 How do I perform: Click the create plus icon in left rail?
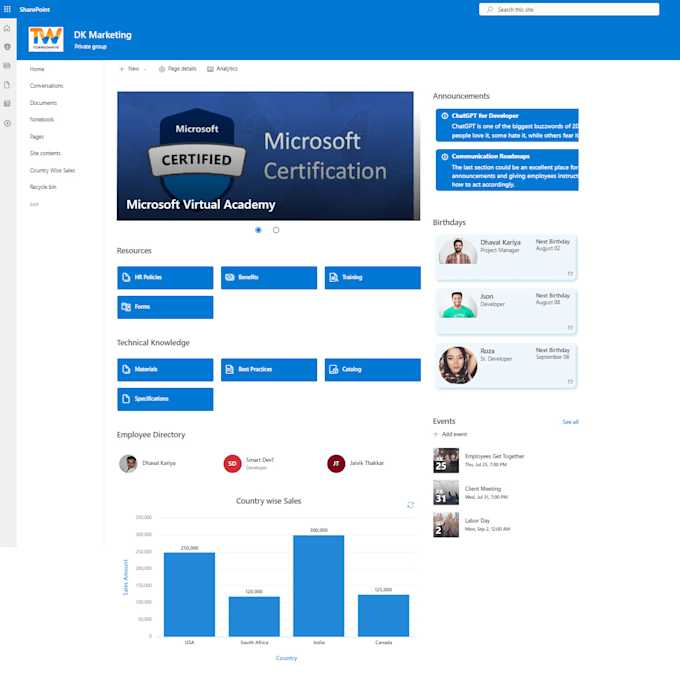coord(7,124)
